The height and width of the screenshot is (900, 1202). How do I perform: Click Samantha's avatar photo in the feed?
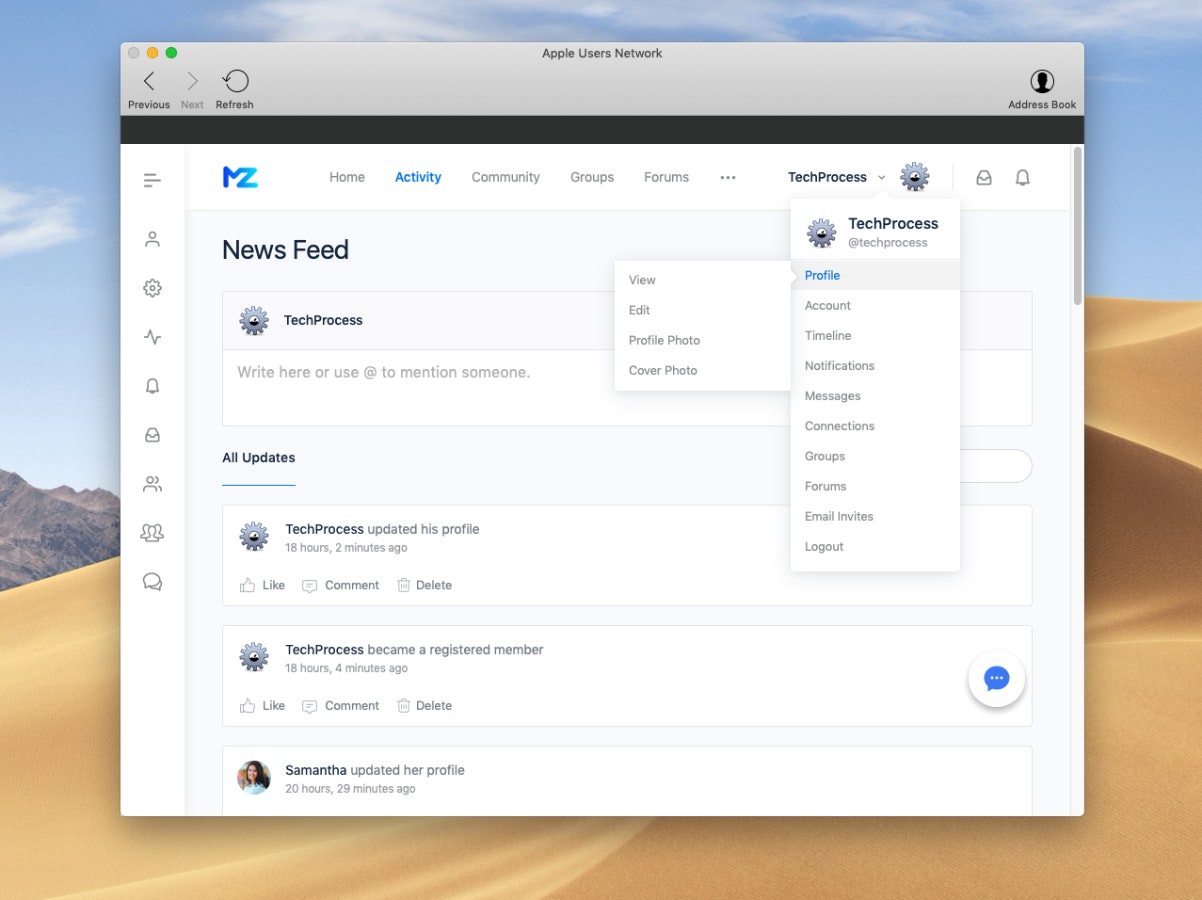coord(254,777)
